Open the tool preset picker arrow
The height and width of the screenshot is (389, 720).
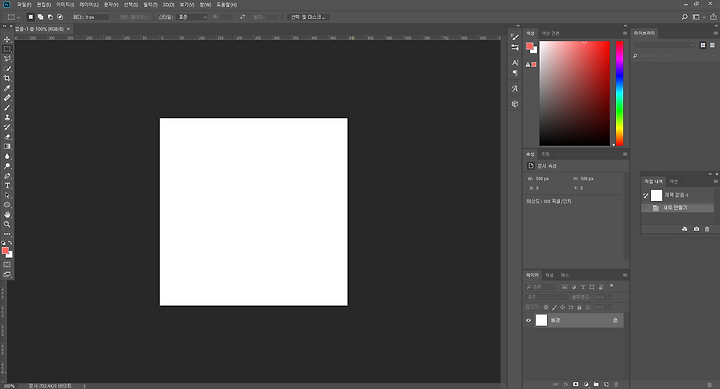18,17
